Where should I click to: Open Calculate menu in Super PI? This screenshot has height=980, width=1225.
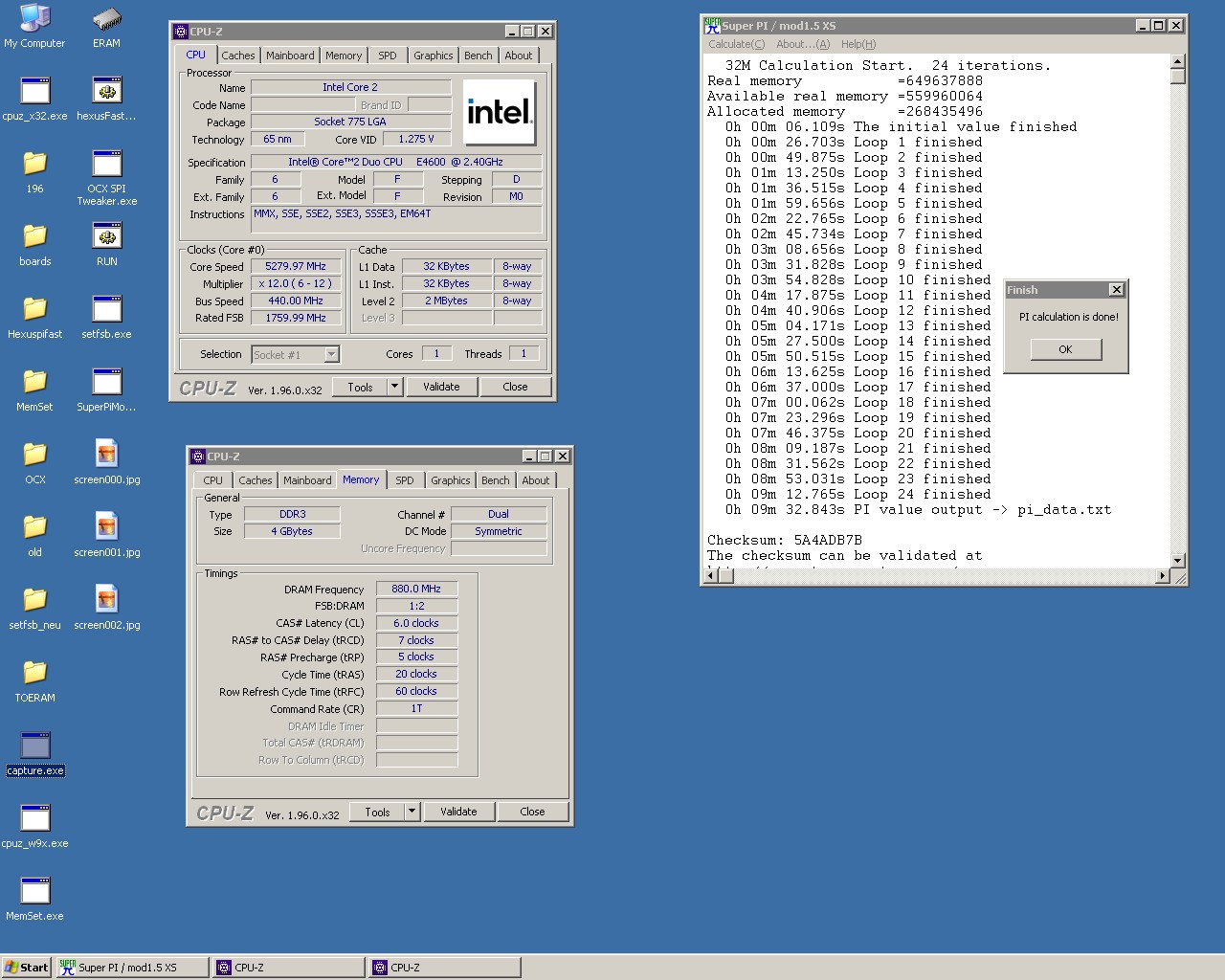[737, 44]
